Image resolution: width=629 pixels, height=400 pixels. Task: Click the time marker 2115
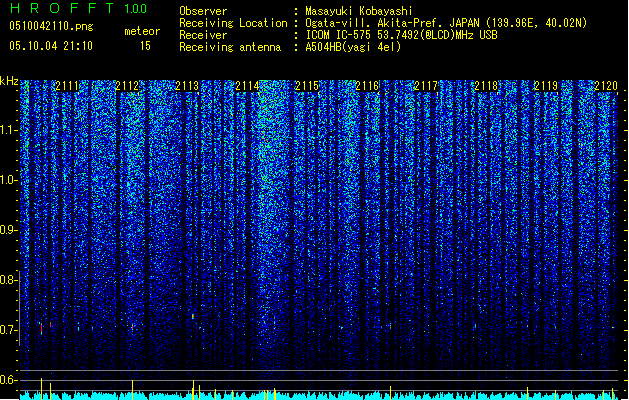(x=307, y=86)
